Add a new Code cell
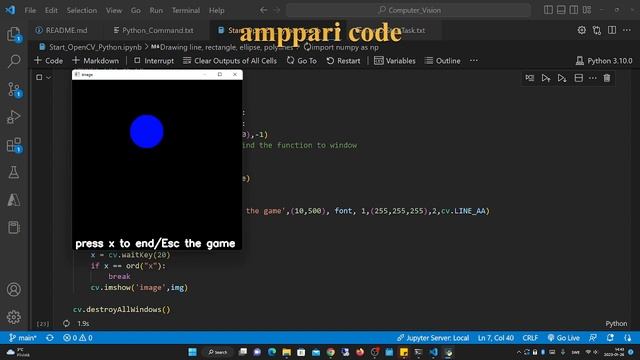This screenshot has height=360, width=640. click(x=49, y=61)
